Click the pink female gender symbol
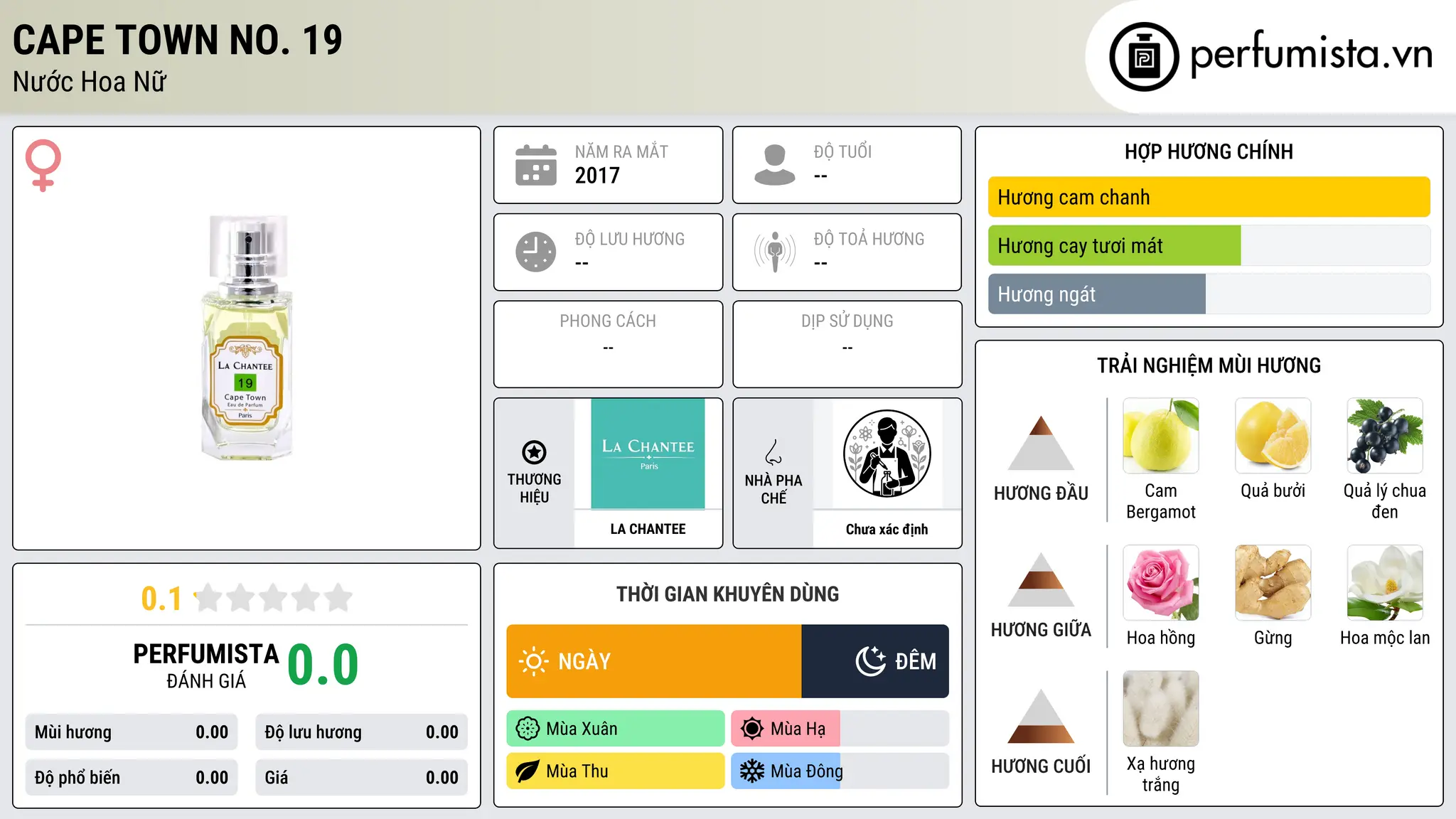The height and width of the screenshot is (819, 1456). pyautogui.click(x=43, y=165)
